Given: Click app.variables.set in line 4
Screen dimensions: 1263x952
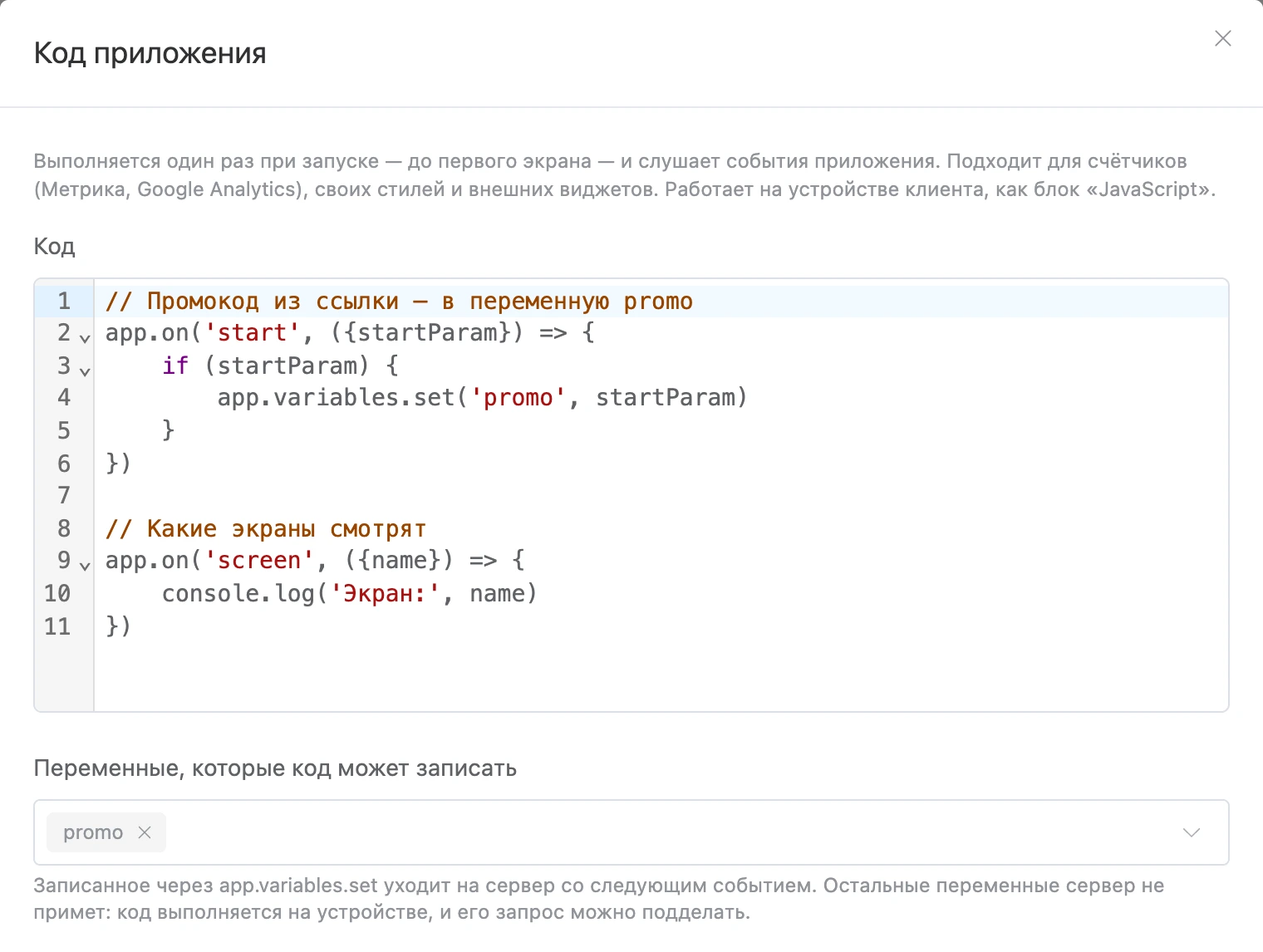Looking at the screenshot, I should (336, 398).
